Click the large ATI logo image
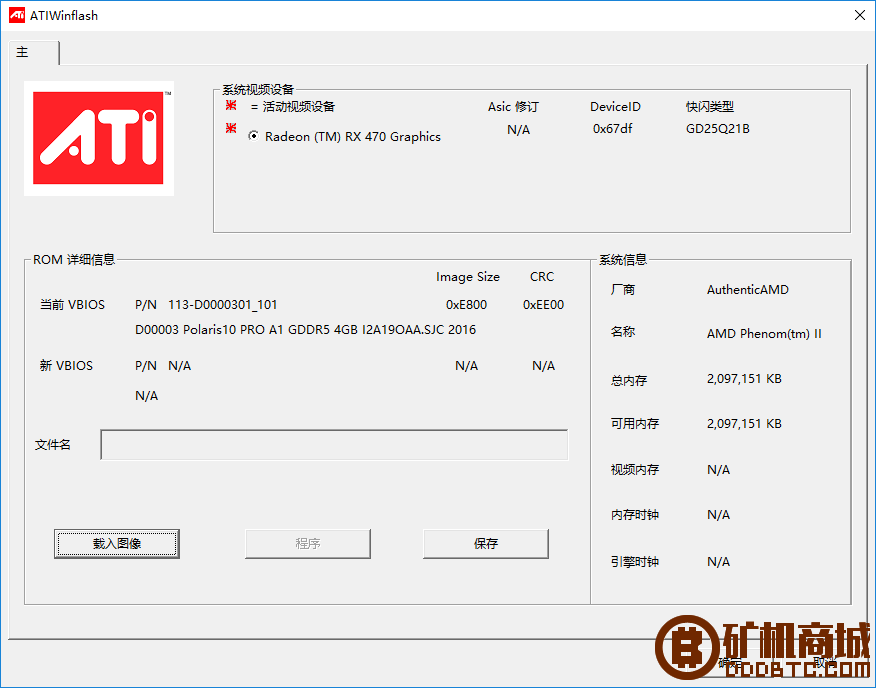Image resolution: width=876 pixels, height=688 pixels. click(98, 138)
